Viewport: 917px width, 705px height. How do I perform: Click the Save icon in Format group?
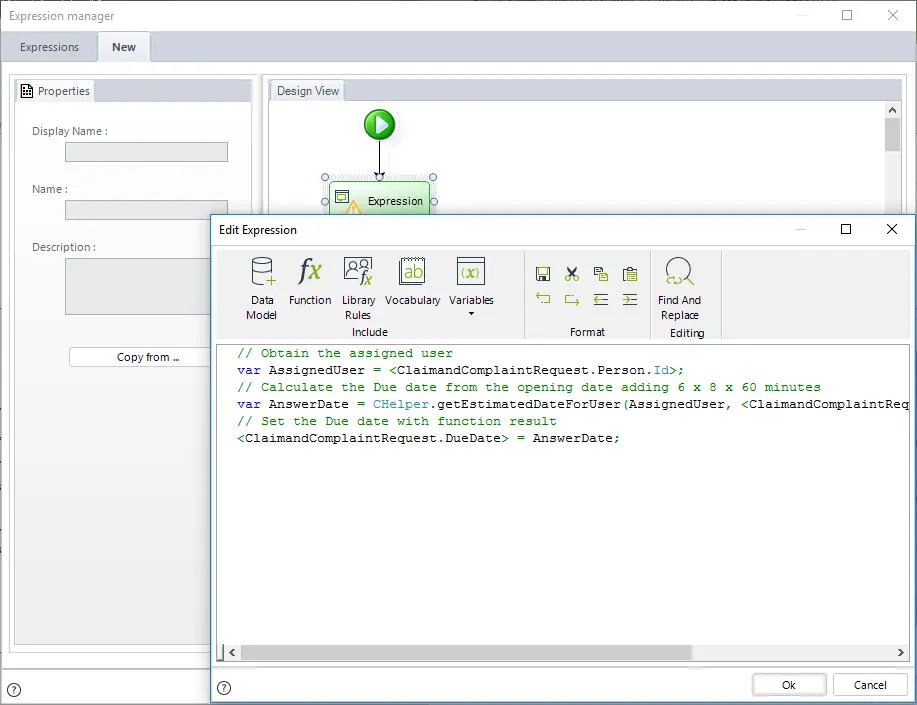(543, 274)
